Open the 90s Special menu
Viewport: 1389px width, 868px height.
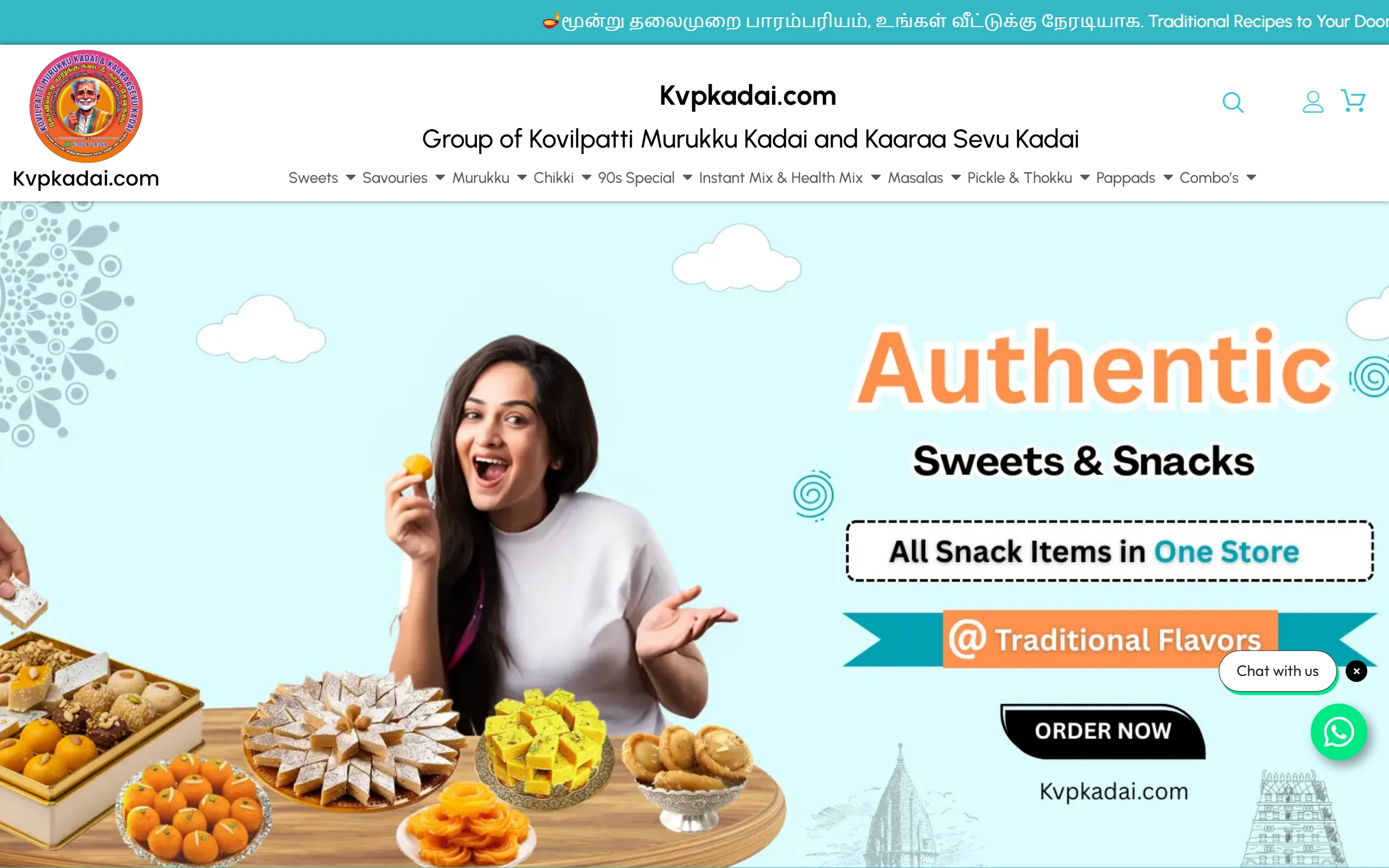636,178
